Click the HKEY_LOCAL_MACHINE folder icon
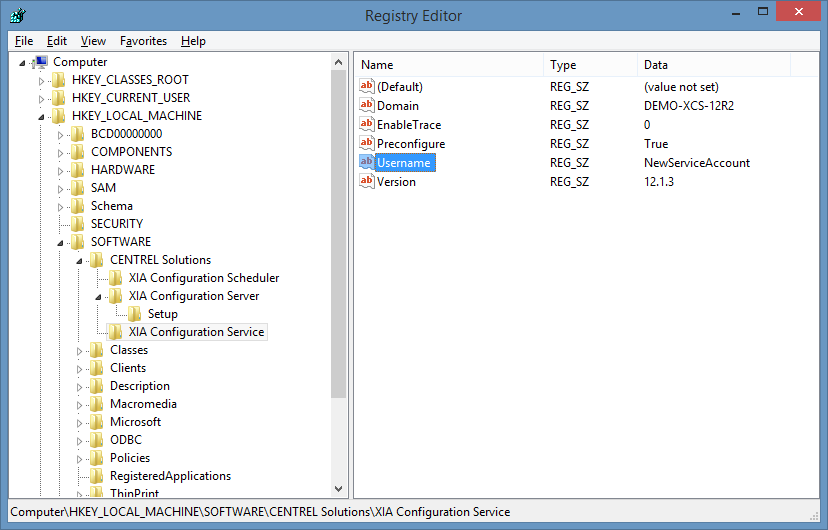828x530 pixels. tap(59, 116)
